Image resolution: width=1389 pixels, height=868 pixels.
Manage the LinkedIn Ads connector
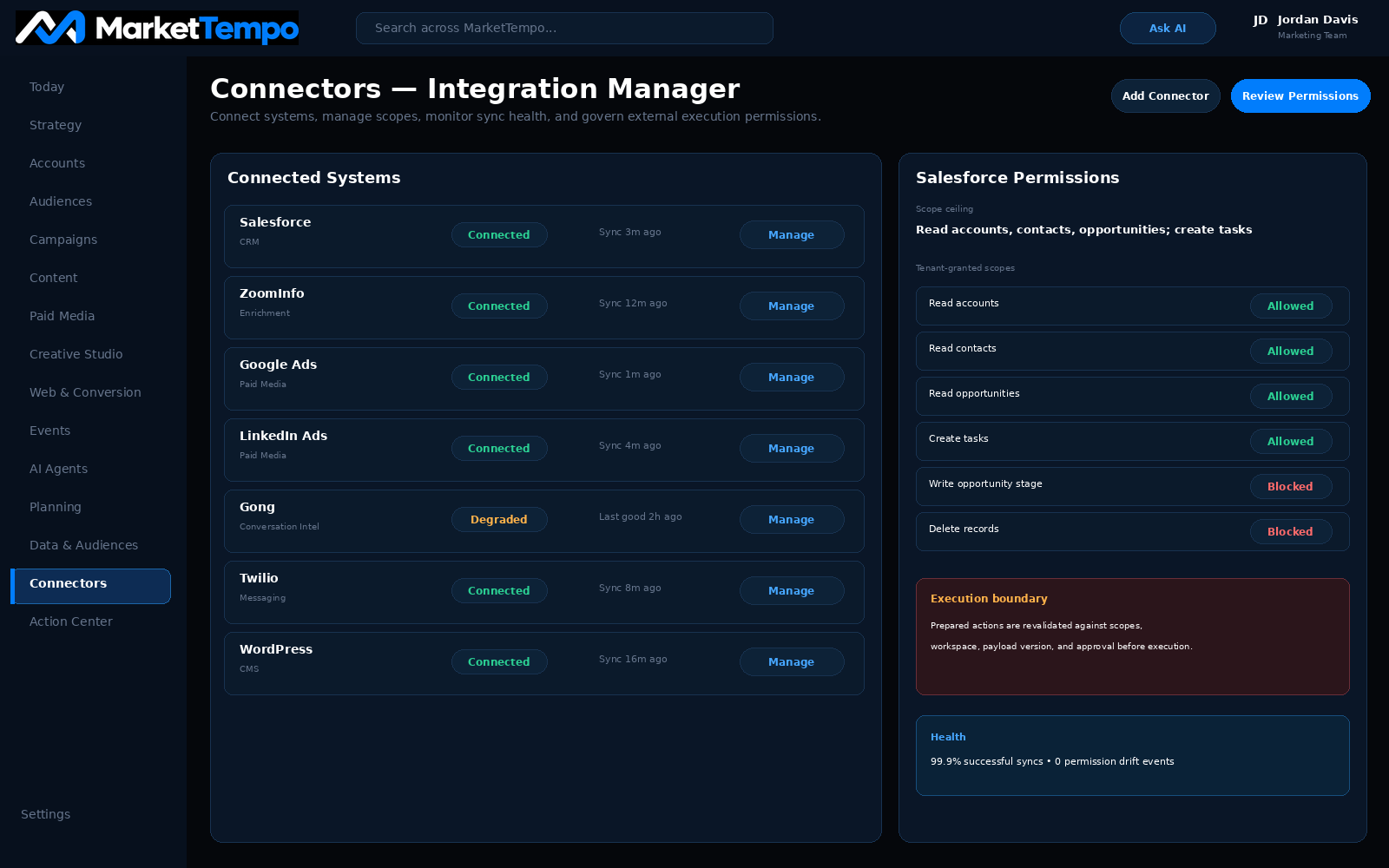tap(791, 448)
